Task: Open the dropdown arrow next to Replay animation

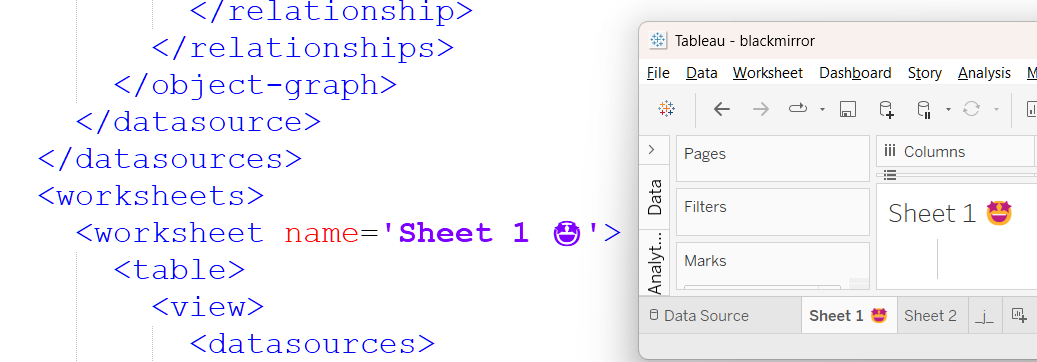Action: (x=822, y=110)
